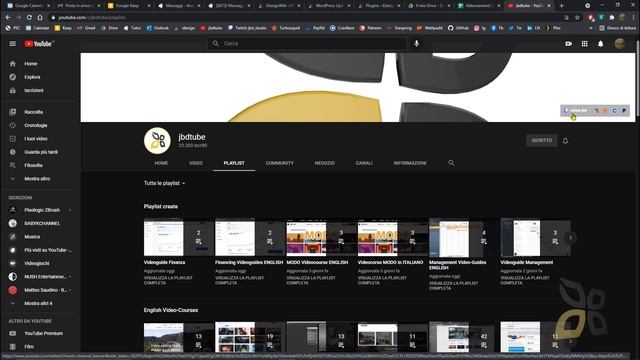Go back with browser back arrow
The width and height of the screenshot is (640, 360).
point(8,18)
